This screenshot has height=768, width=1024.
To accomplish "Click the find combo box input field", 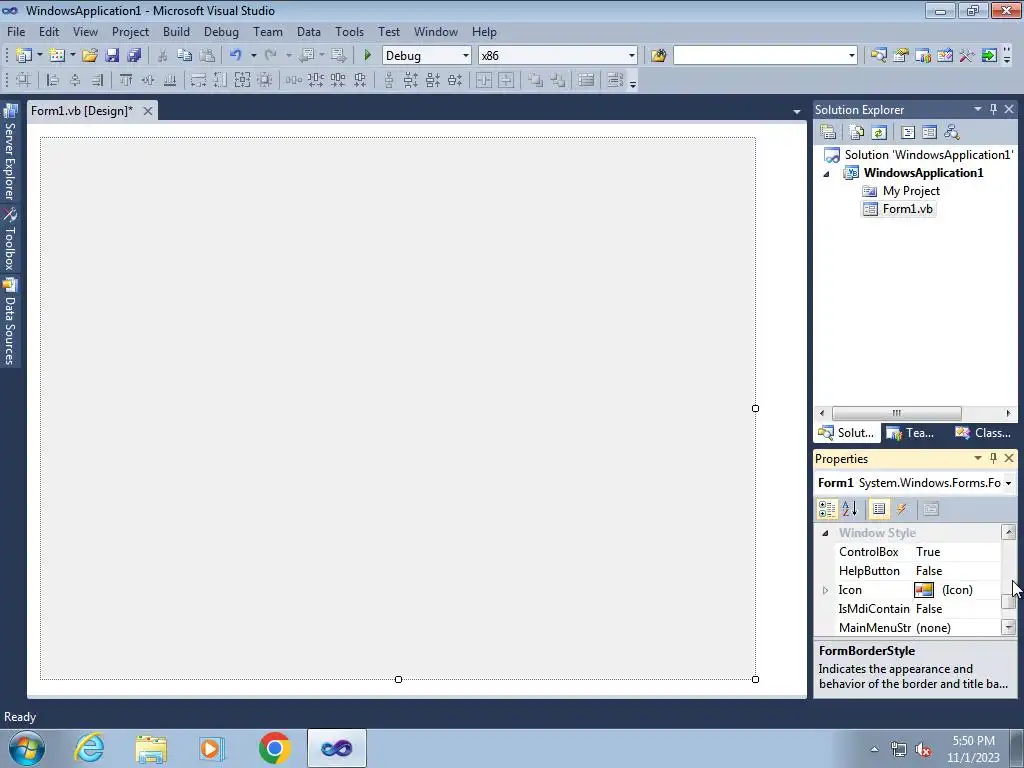I will (759, 56).
